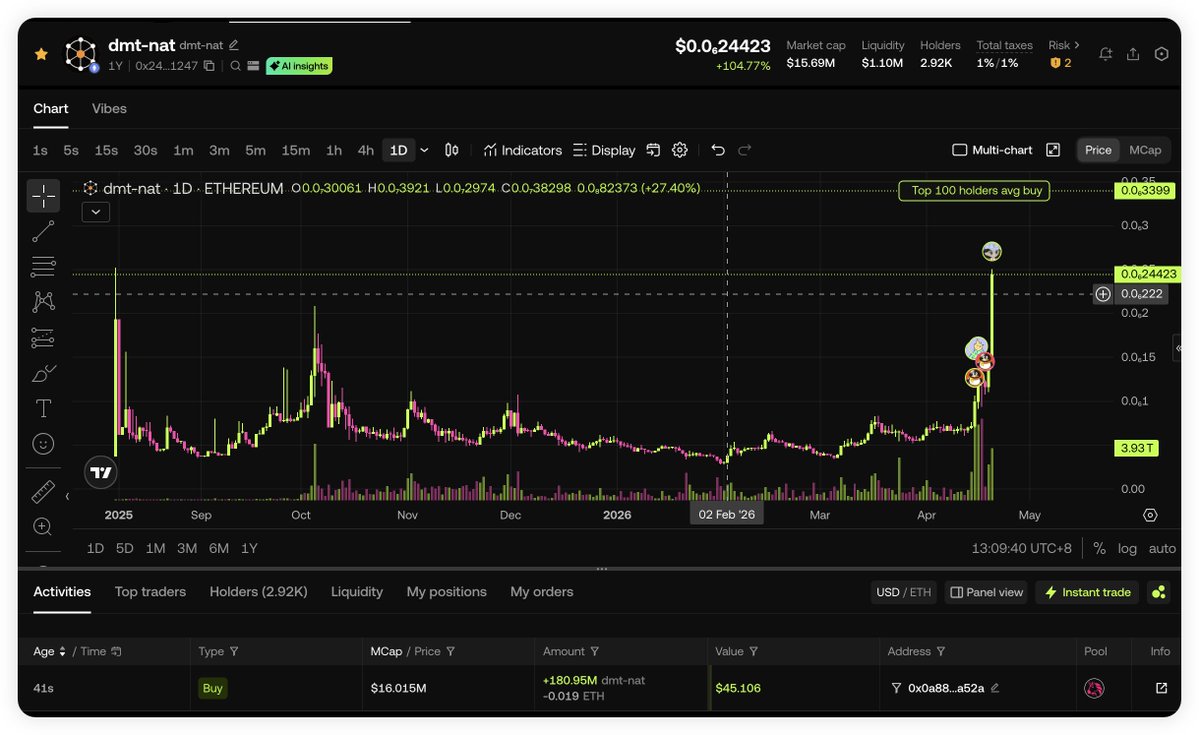Click the AI insights button
The height and width of the screenshot is (735, 1199).
(298, 66)
